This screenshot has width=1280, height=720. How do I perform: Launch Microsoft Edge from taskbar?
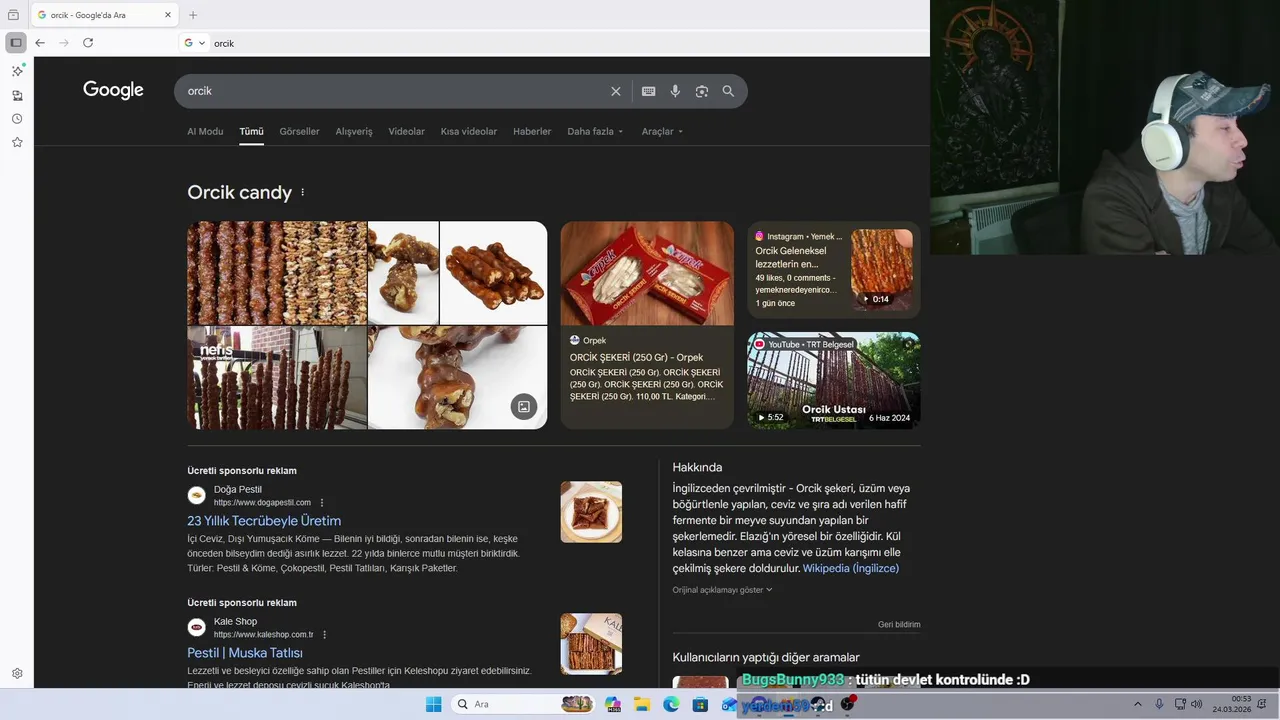click(x=671, y=704)
